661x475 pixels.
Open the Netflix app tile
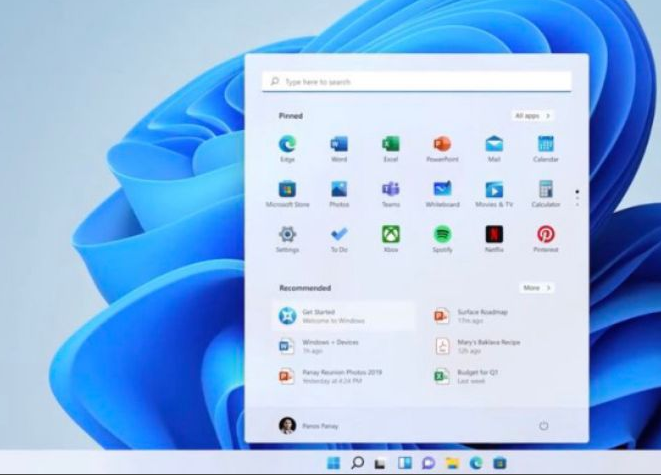pos(494,235)
